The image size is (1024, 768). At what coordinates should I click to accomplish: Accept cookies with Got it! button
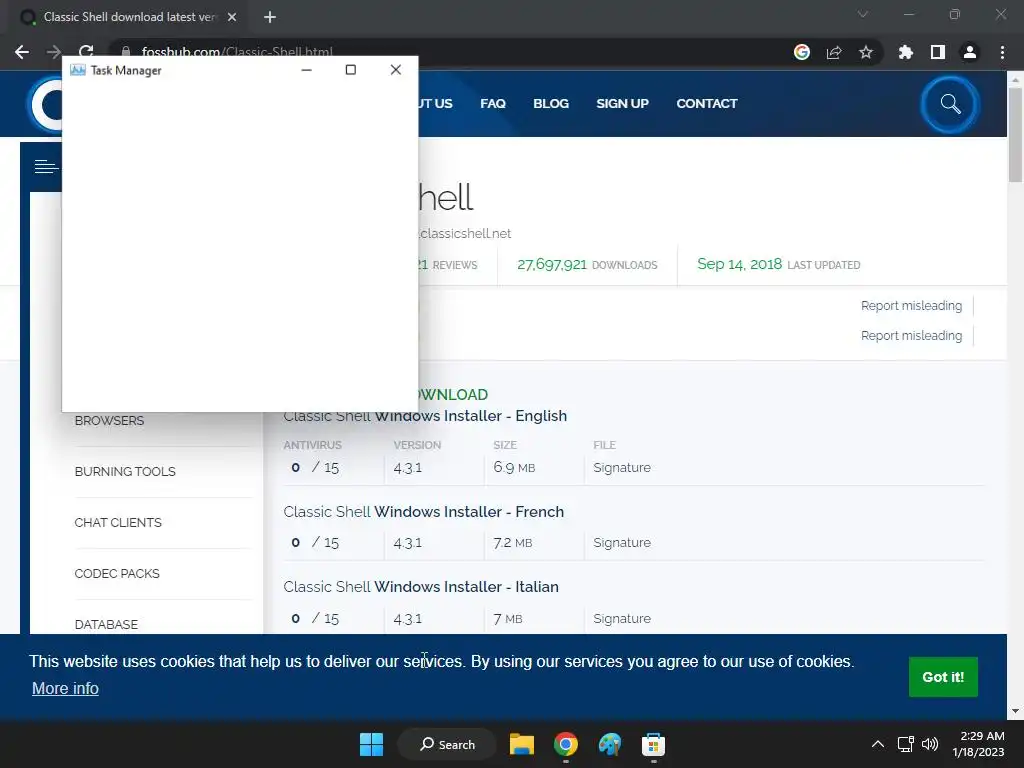(x=943, y=677)
